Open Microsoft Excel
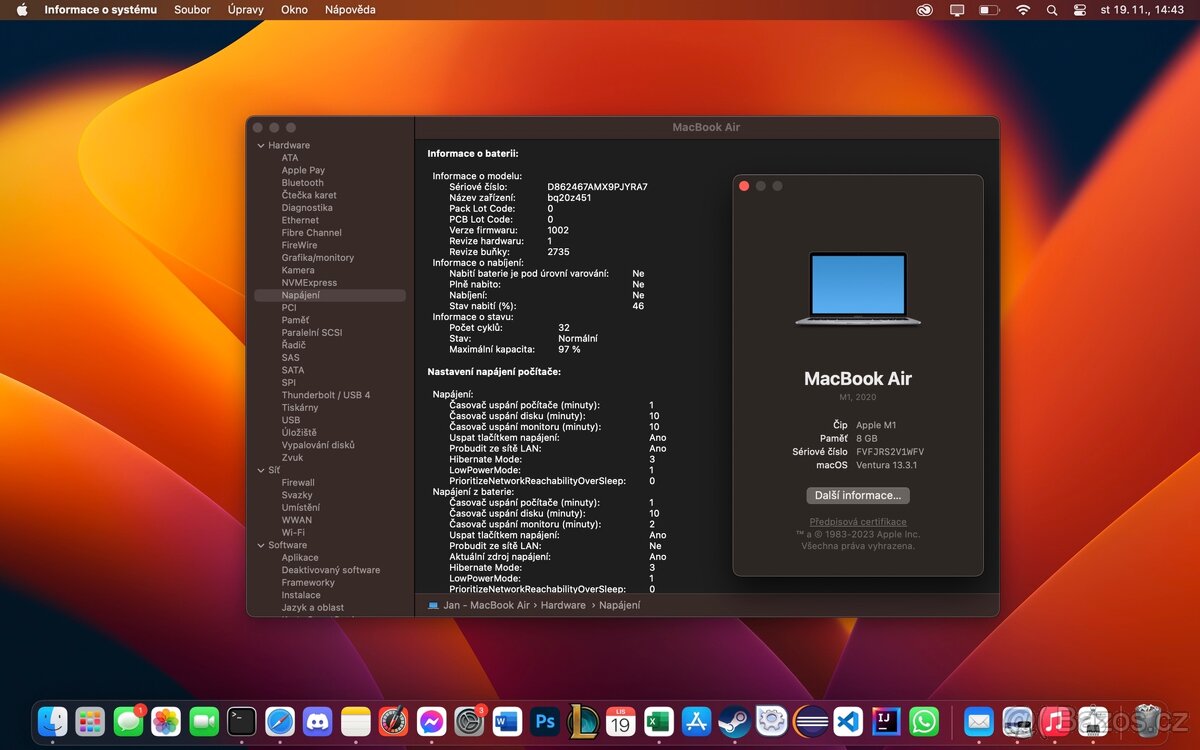1200x750 pixels. click(x=657, y=720)
